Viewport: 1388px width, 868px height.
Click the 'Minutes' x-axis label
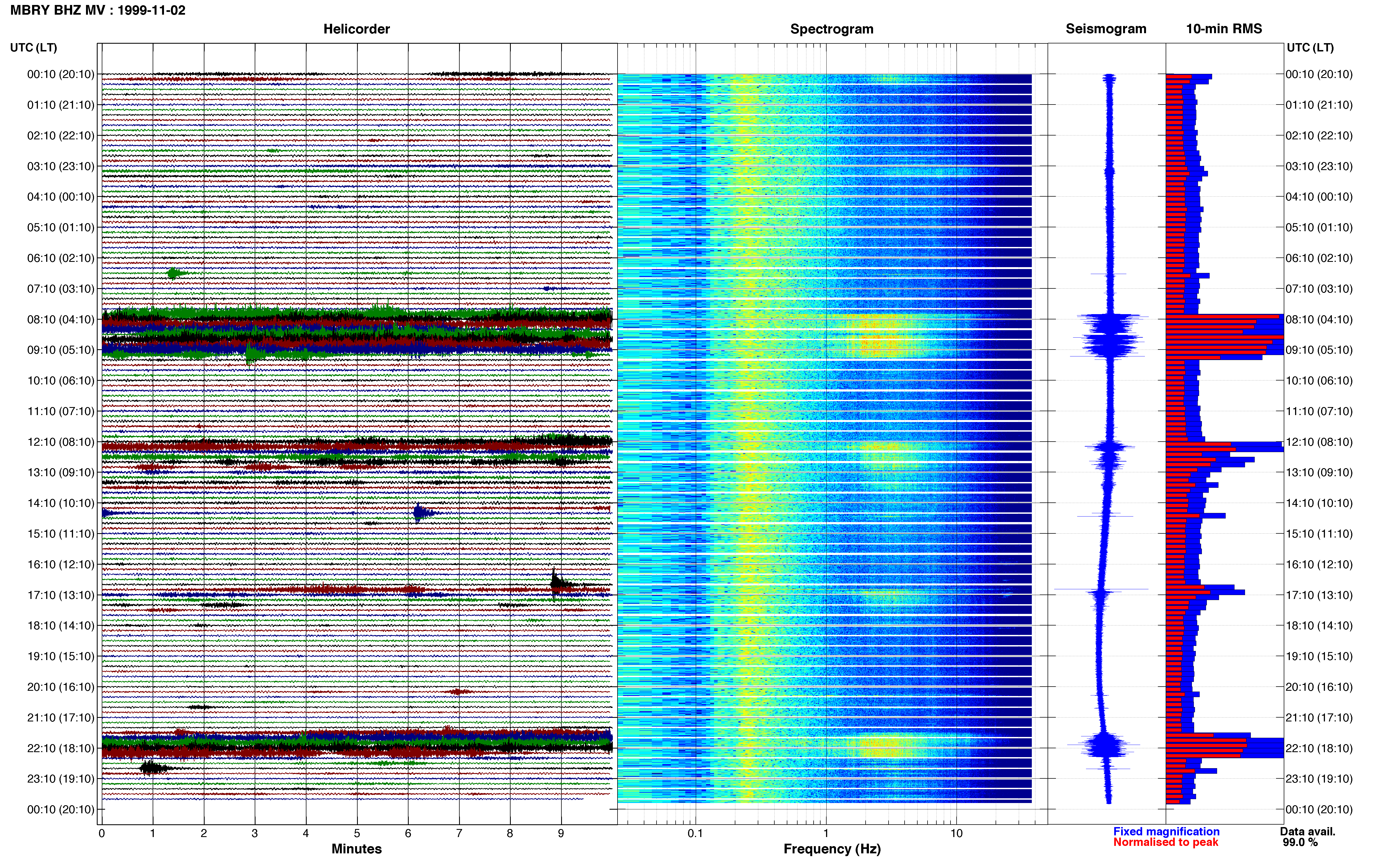356,848
